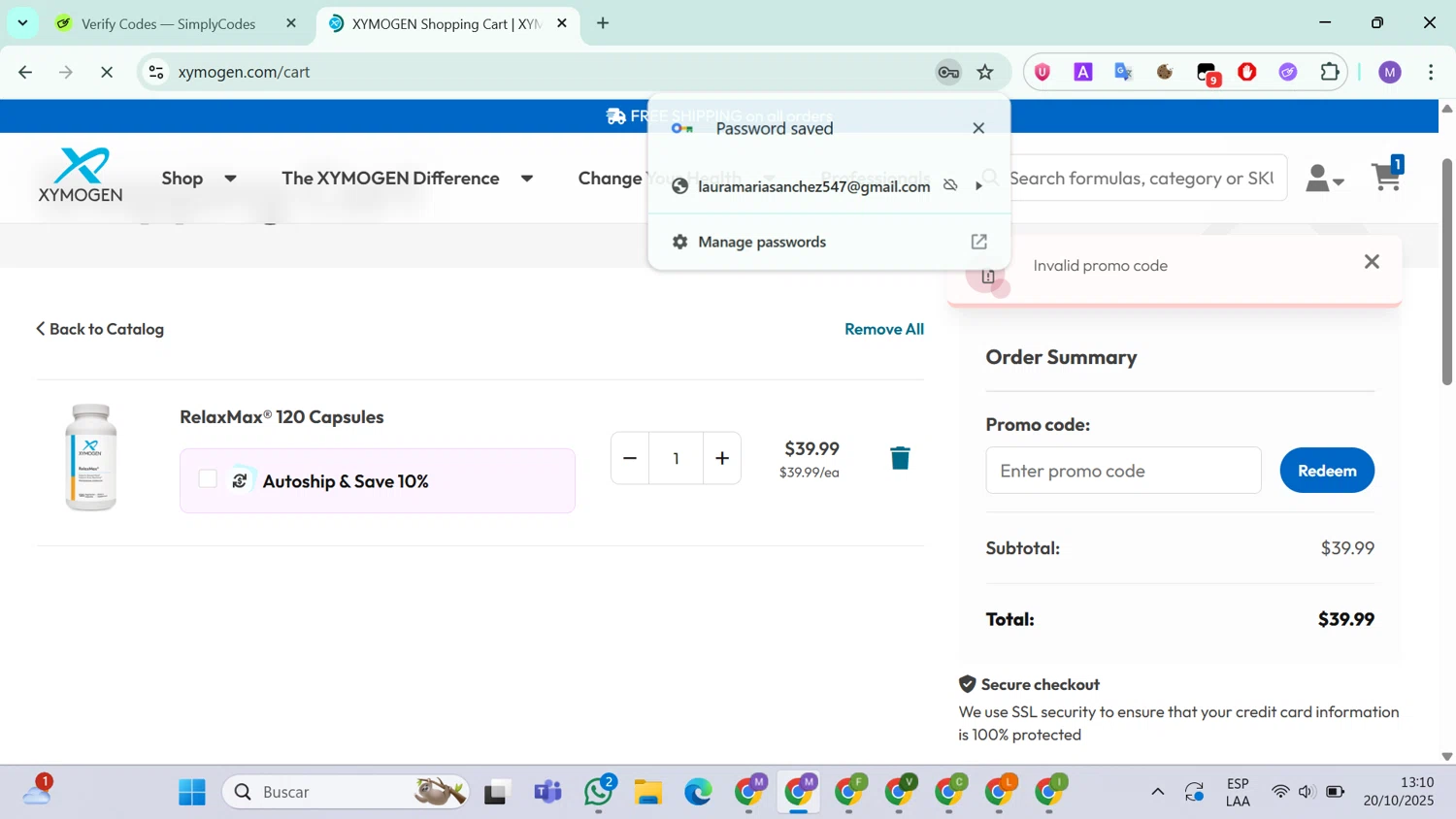Increase RelaxMax quantity with plus button
Screen dimensions: 1456x819
722,458
